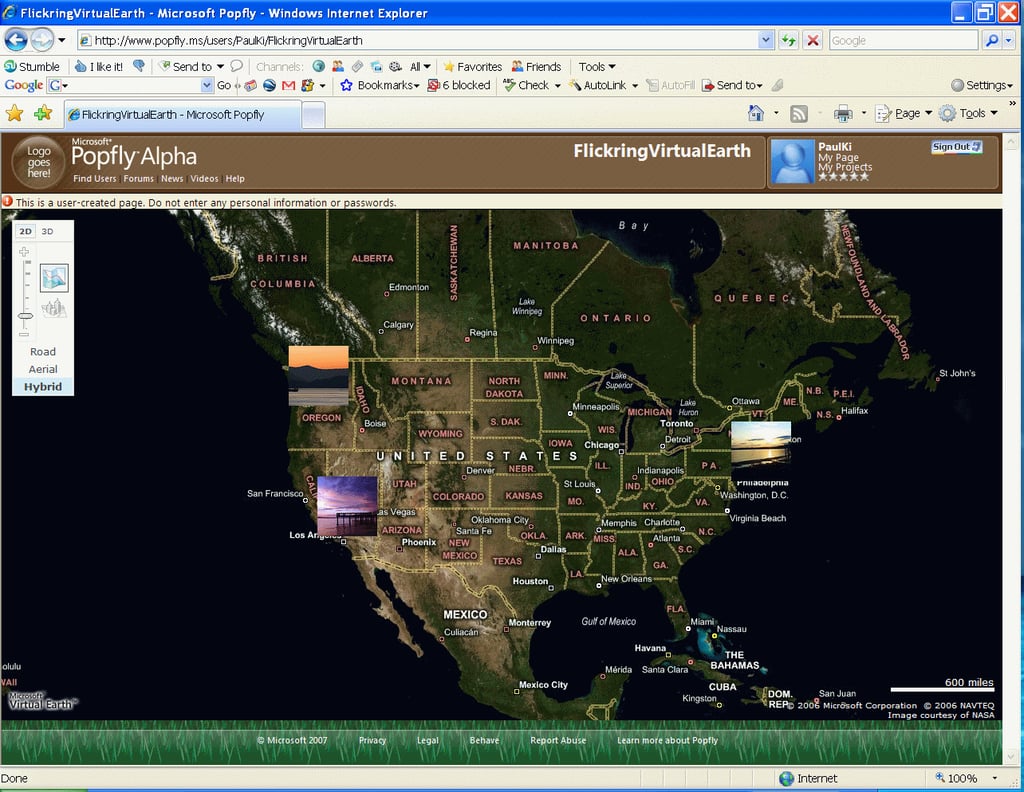Click the search magnifier icon
The height and width of the screenshot is (792, 1024).
pos(991,40)
